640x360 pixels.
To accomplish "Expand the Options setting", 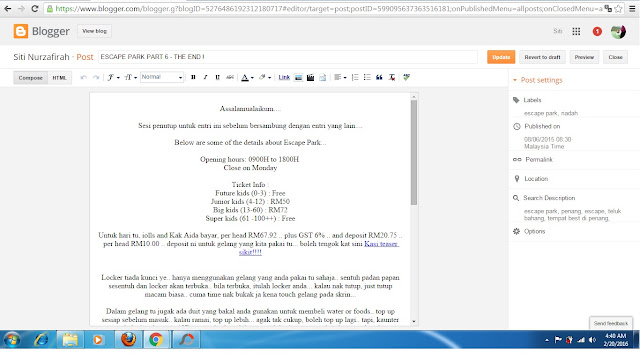I will (534, 231).
